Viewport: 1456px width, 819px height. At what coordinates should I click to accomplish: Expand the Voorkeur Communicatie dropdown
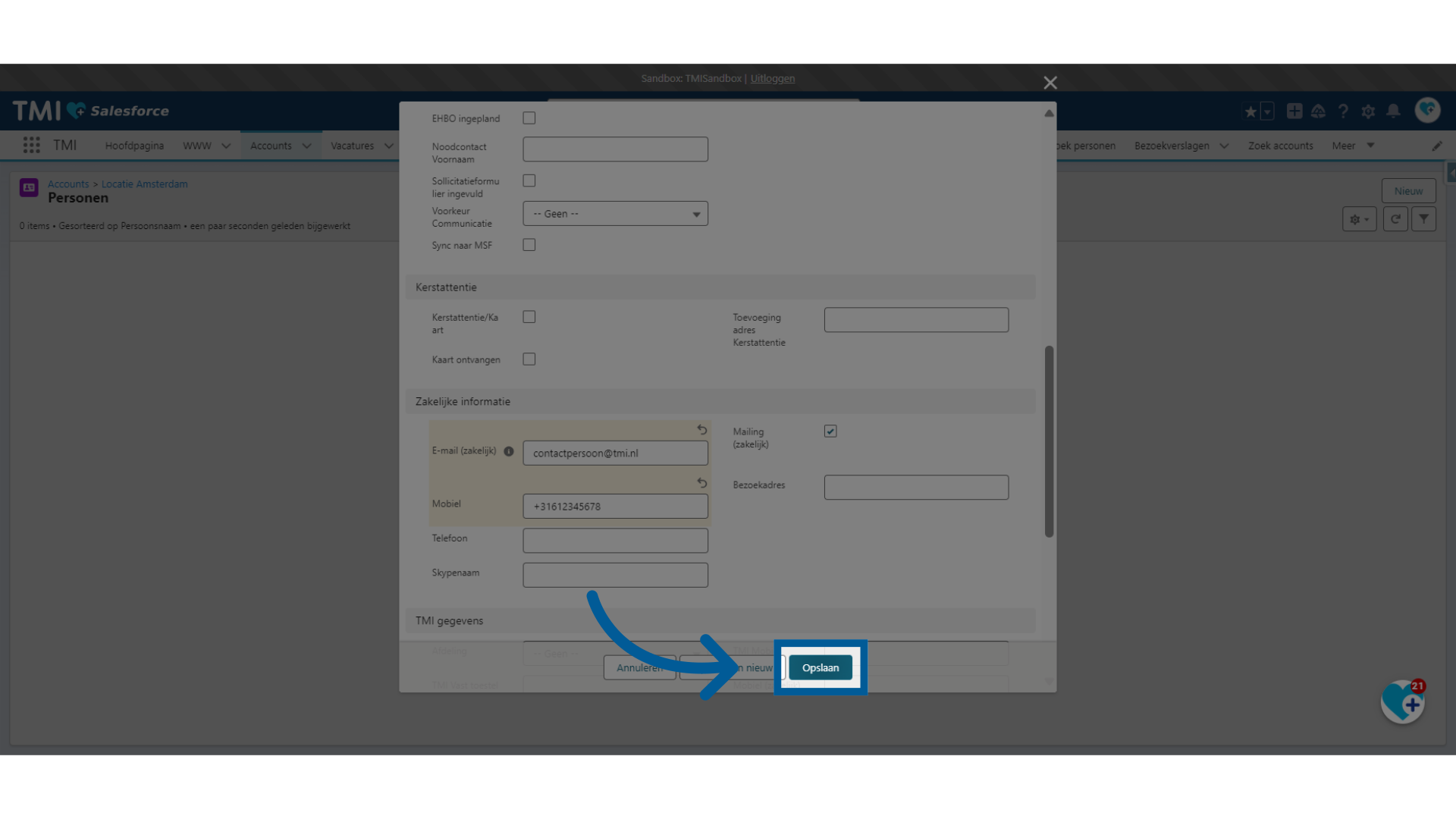pos(614,213)
